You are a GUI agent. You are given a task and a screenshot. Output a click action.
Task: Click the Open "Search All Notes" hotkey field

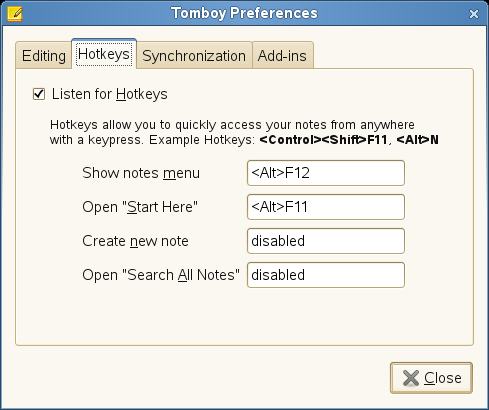click(x=326, y=275)
